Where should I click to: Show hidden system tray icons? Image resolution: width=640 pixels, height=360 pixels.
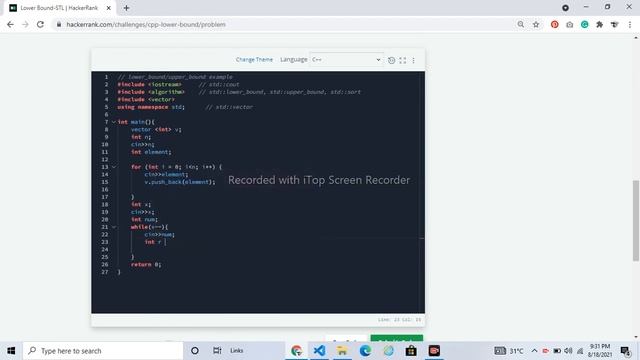tap(534, 351)
